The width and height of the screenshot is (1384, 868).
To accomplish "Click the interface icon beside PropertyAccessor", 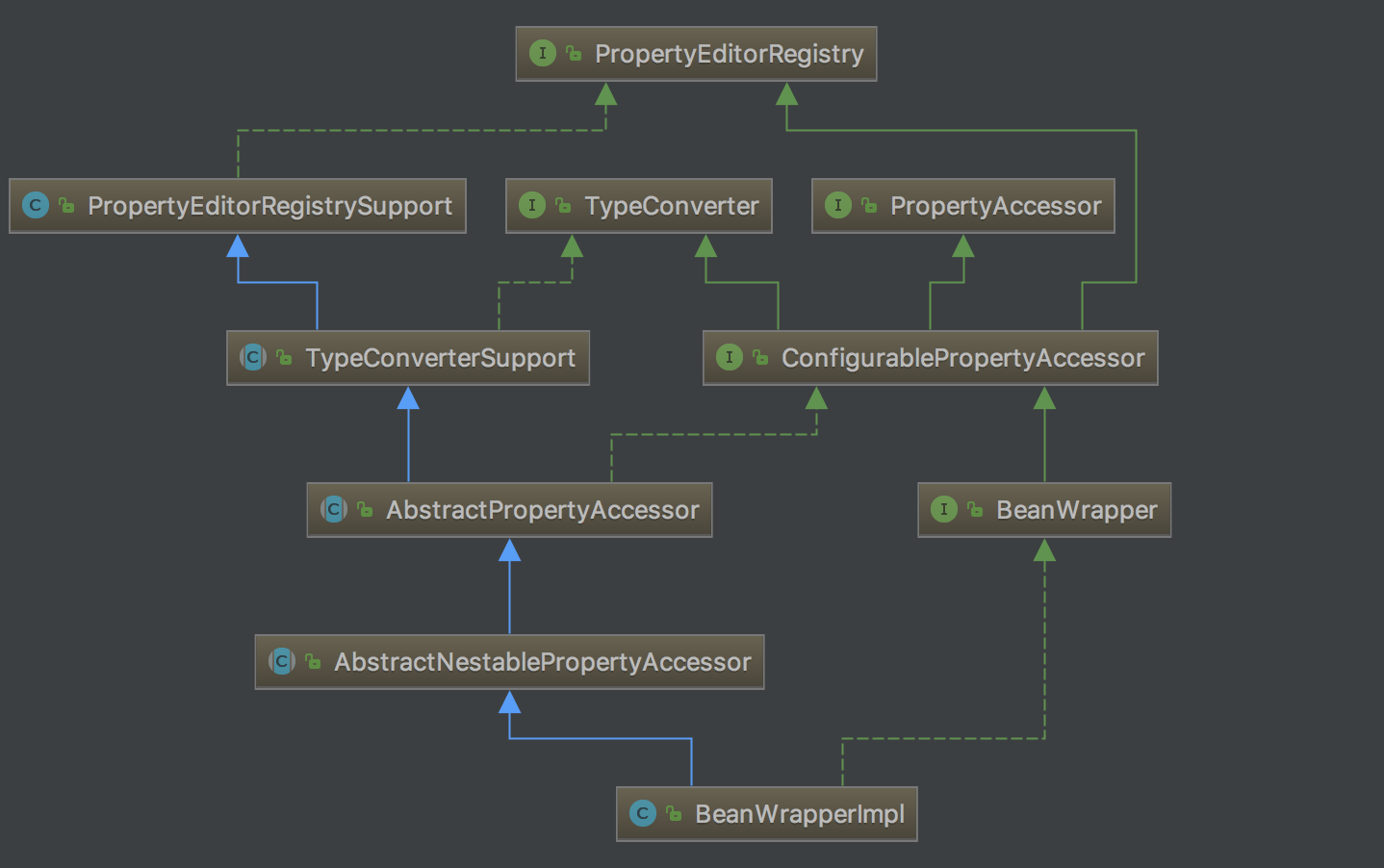I will click(x=838, y=205).
